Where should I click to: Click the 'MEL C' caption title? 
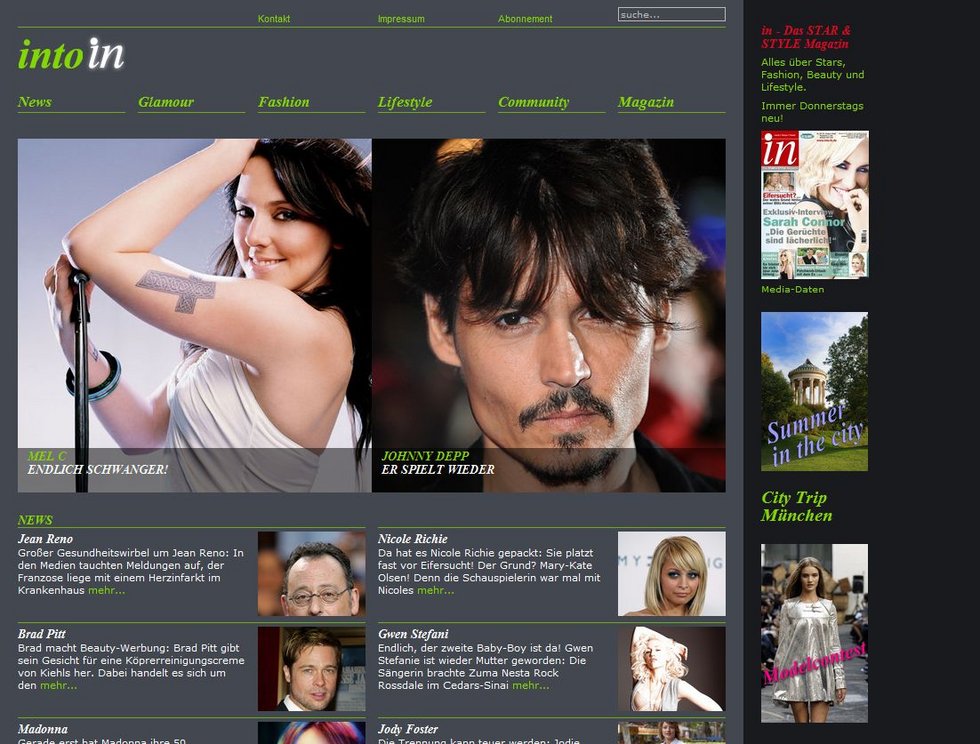[47, 456]
